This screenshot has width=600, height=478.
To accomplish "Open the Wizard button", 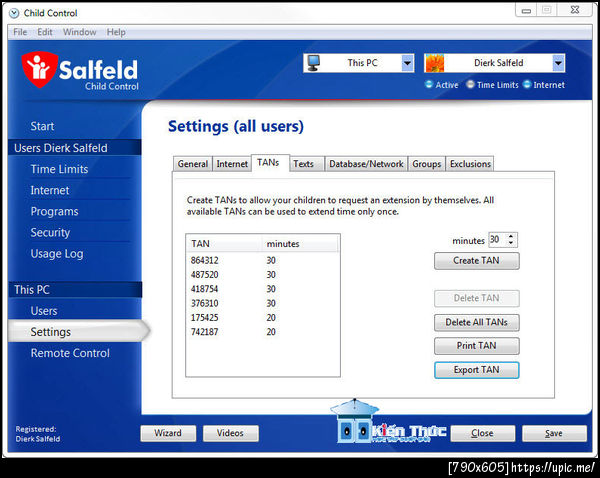I will (168, 433).
